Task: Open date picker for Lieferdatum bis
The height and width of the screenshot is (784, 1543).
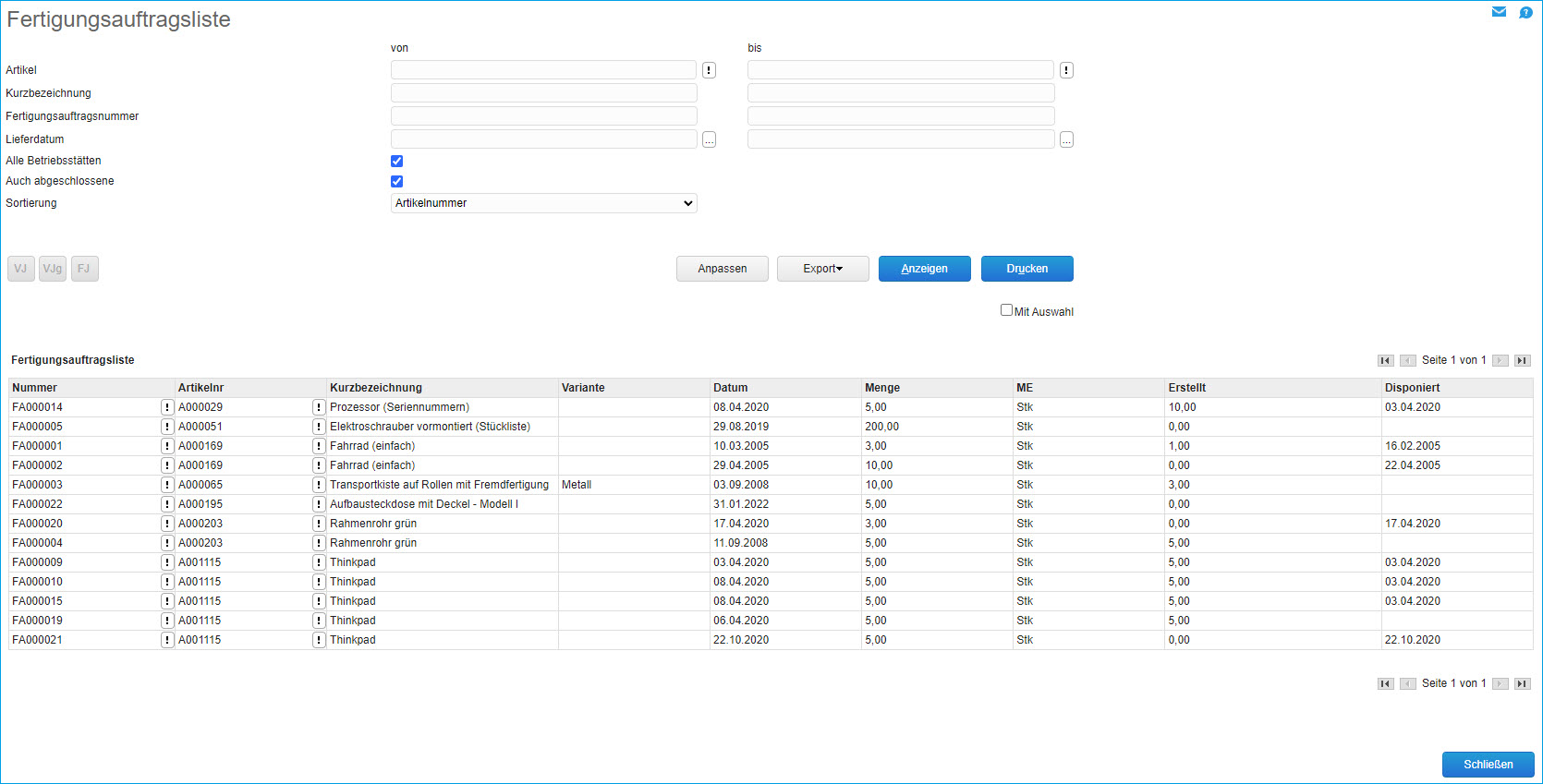Action: [x=1066, y=139]
